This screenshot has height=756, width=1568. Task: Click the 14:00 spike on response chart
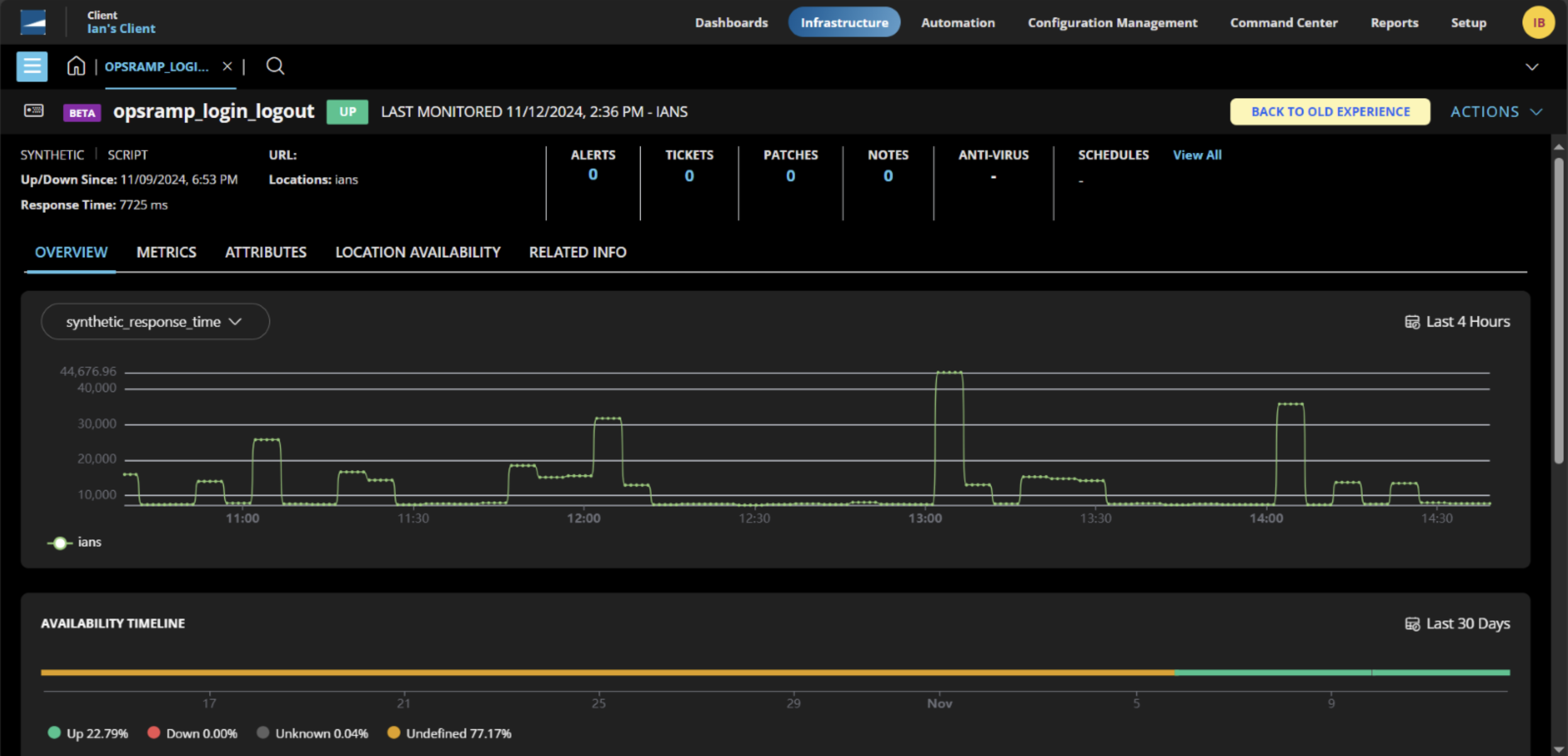(x=1290, y=404)
